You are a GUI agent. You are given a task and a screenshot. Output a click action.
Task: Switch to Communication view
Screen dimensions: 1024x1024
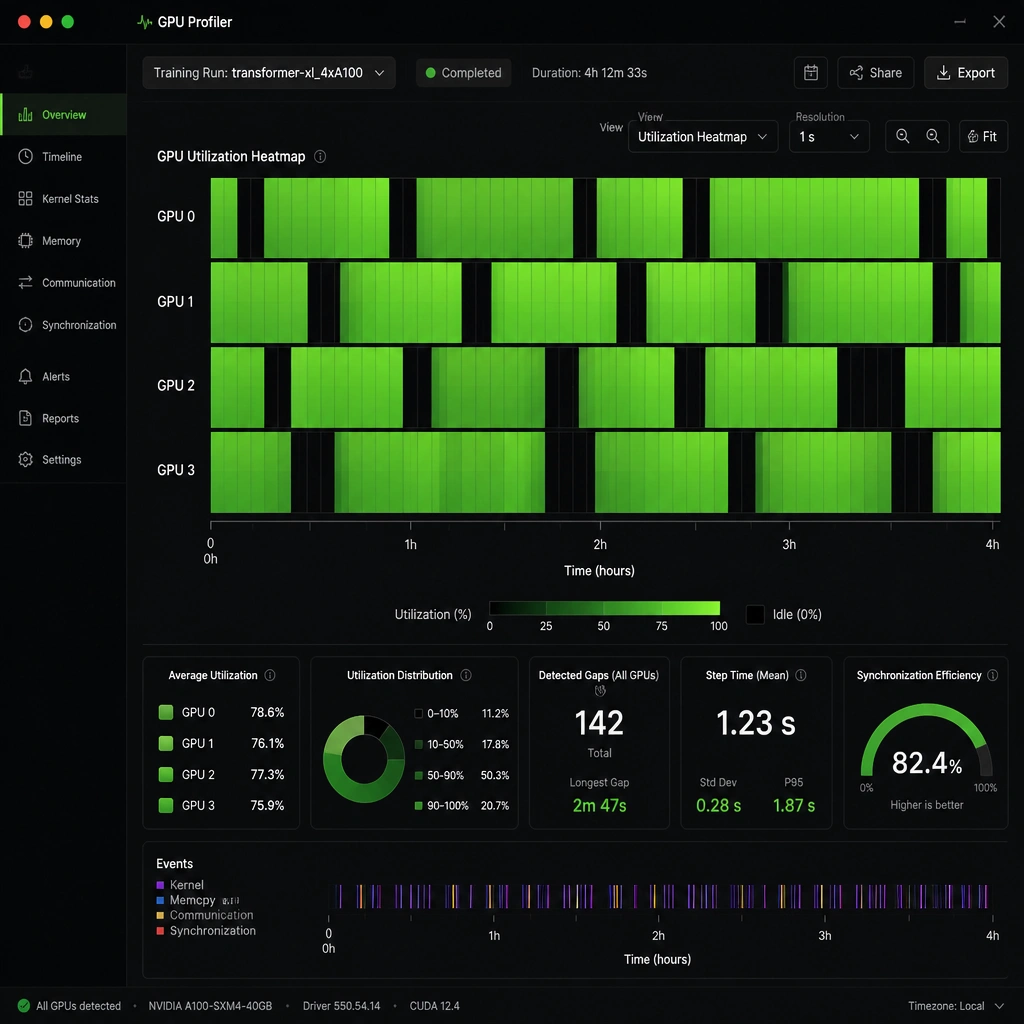[x=63, y=283]
